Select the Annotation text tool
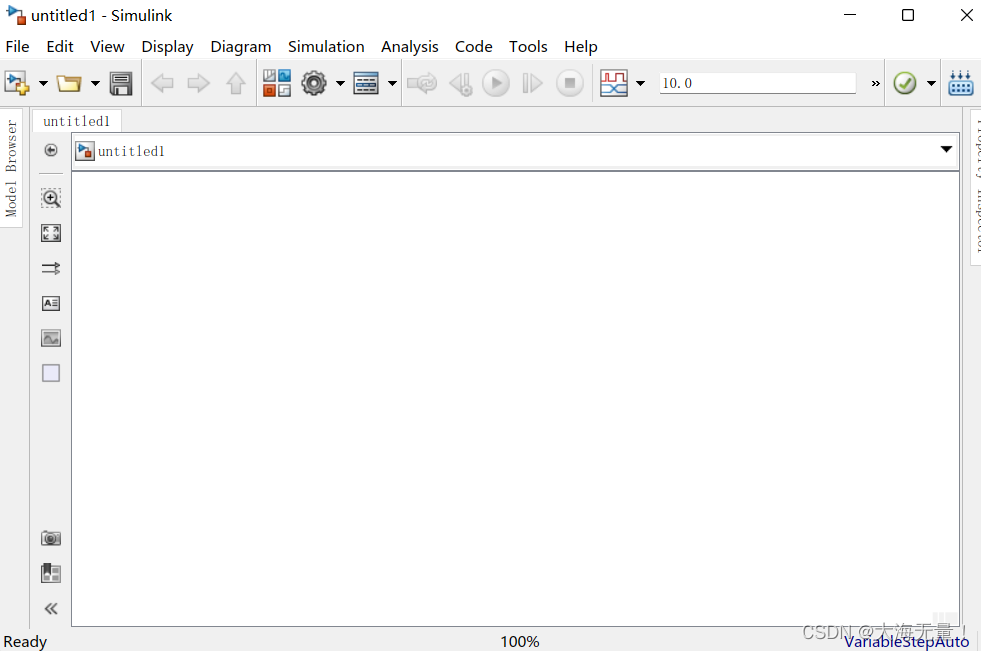This screenshot has width=981, height=651. pyautogui.click(x=51, y=303)
